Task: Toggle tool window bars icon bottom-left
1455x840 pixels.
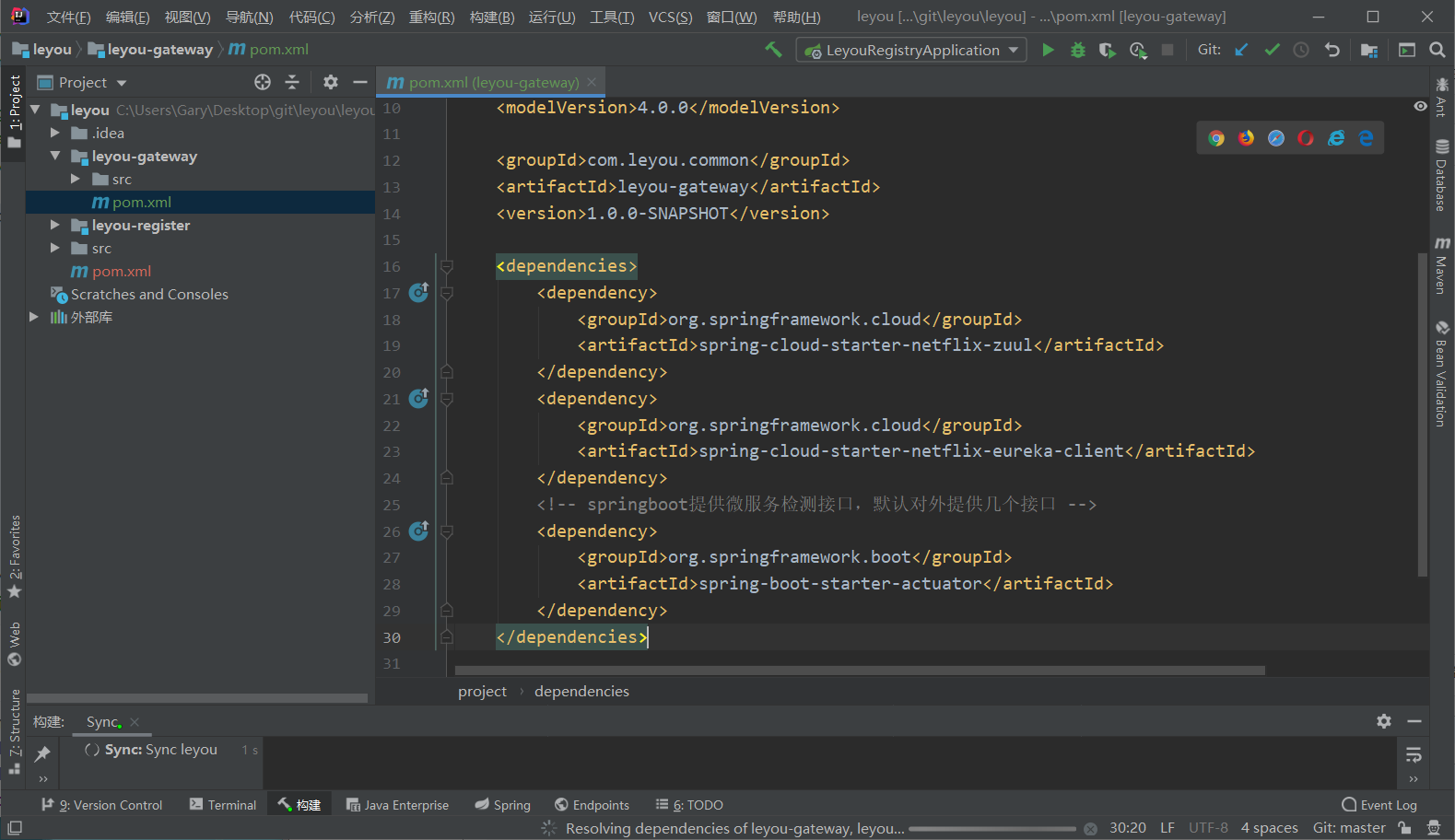Action: (x=15, y=828)
